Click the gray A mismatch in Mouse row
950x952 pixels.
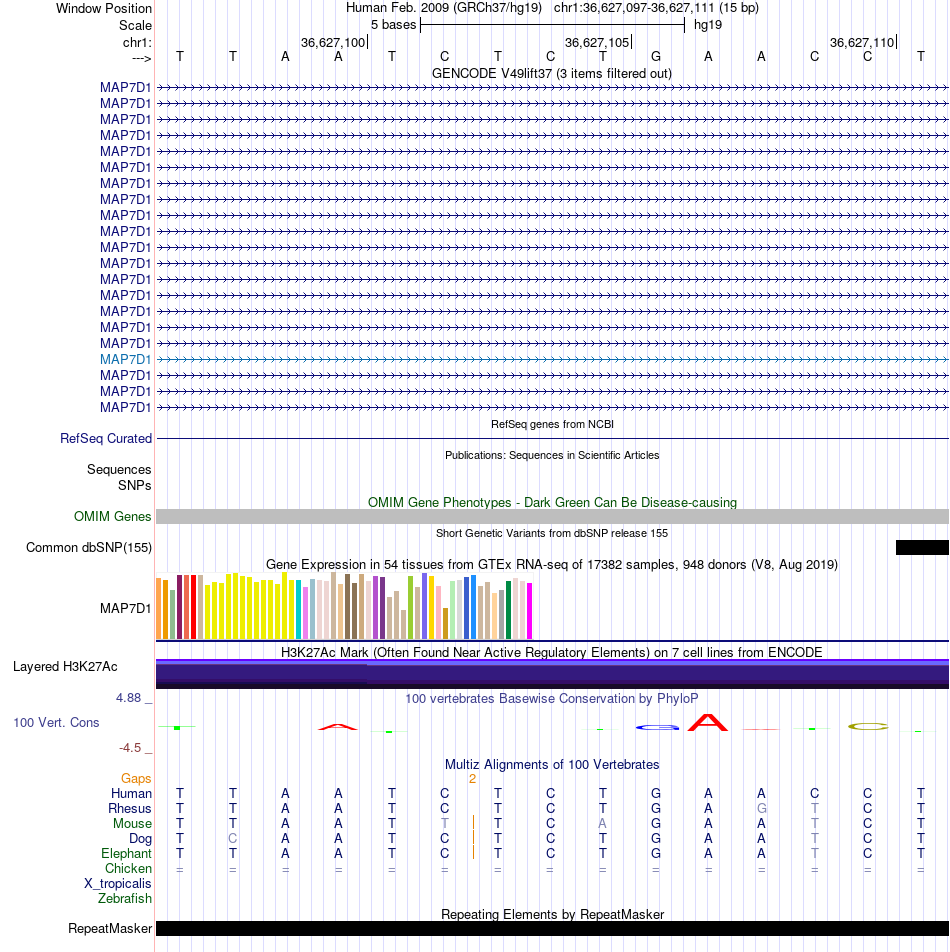point(602,823)
